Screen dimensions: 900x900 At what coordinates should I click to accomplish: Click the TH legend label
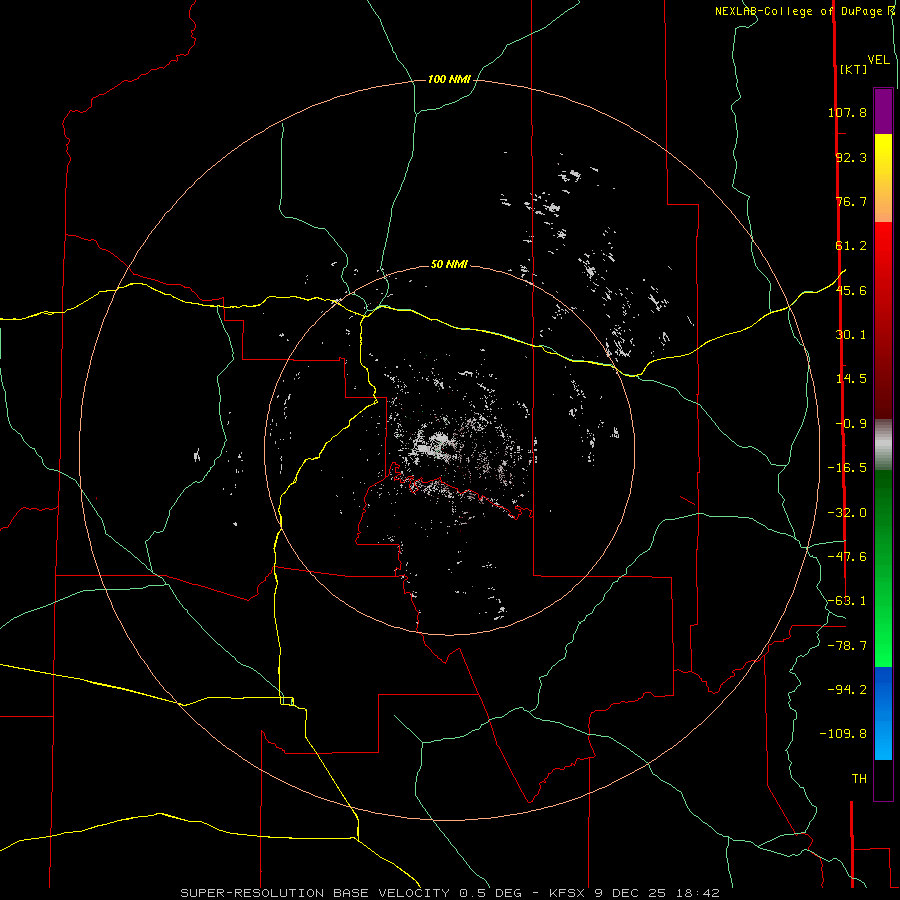[x=859, y=779]
